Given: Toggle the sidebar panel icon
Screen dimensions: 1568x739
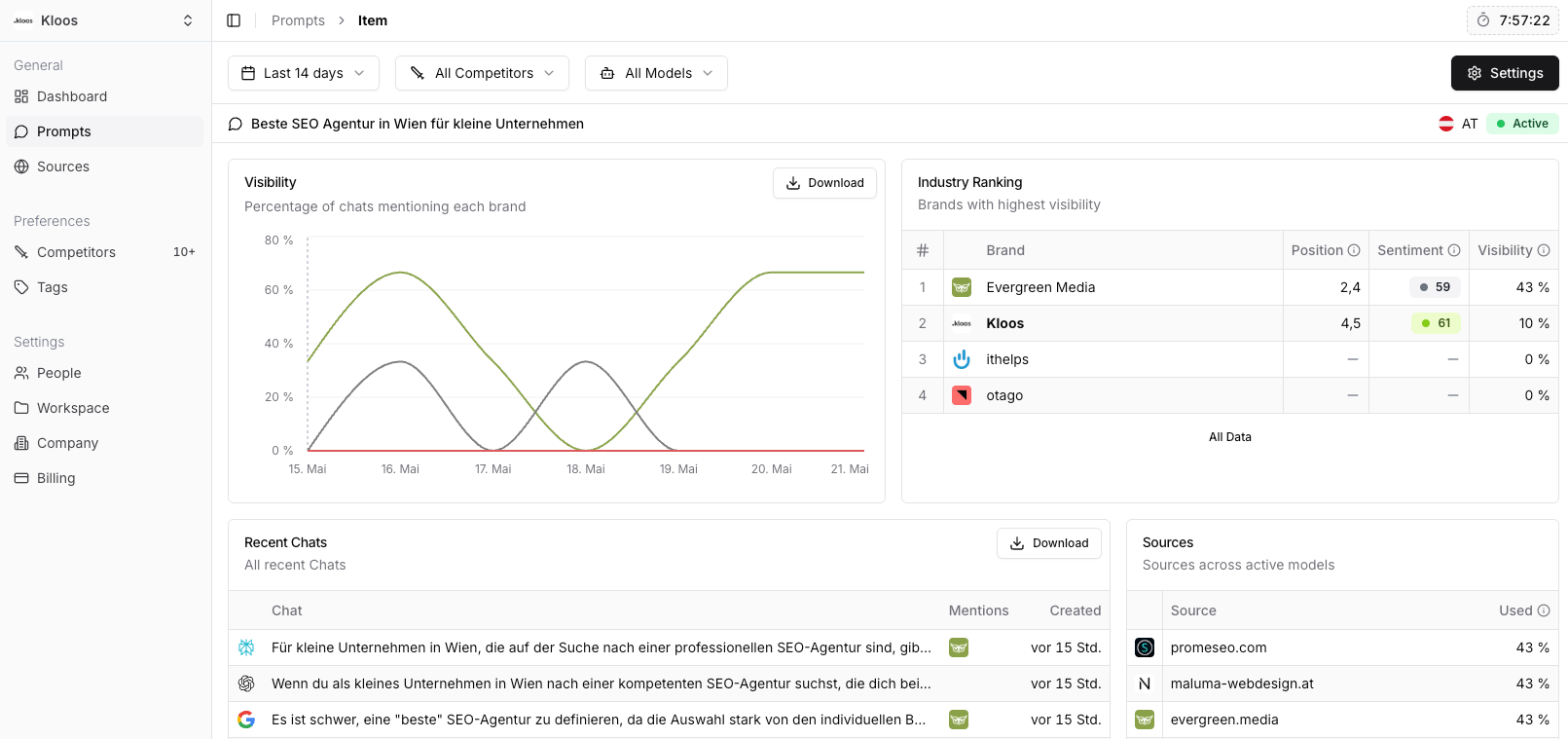Looking at the screenshot, I should coord(234,20).
